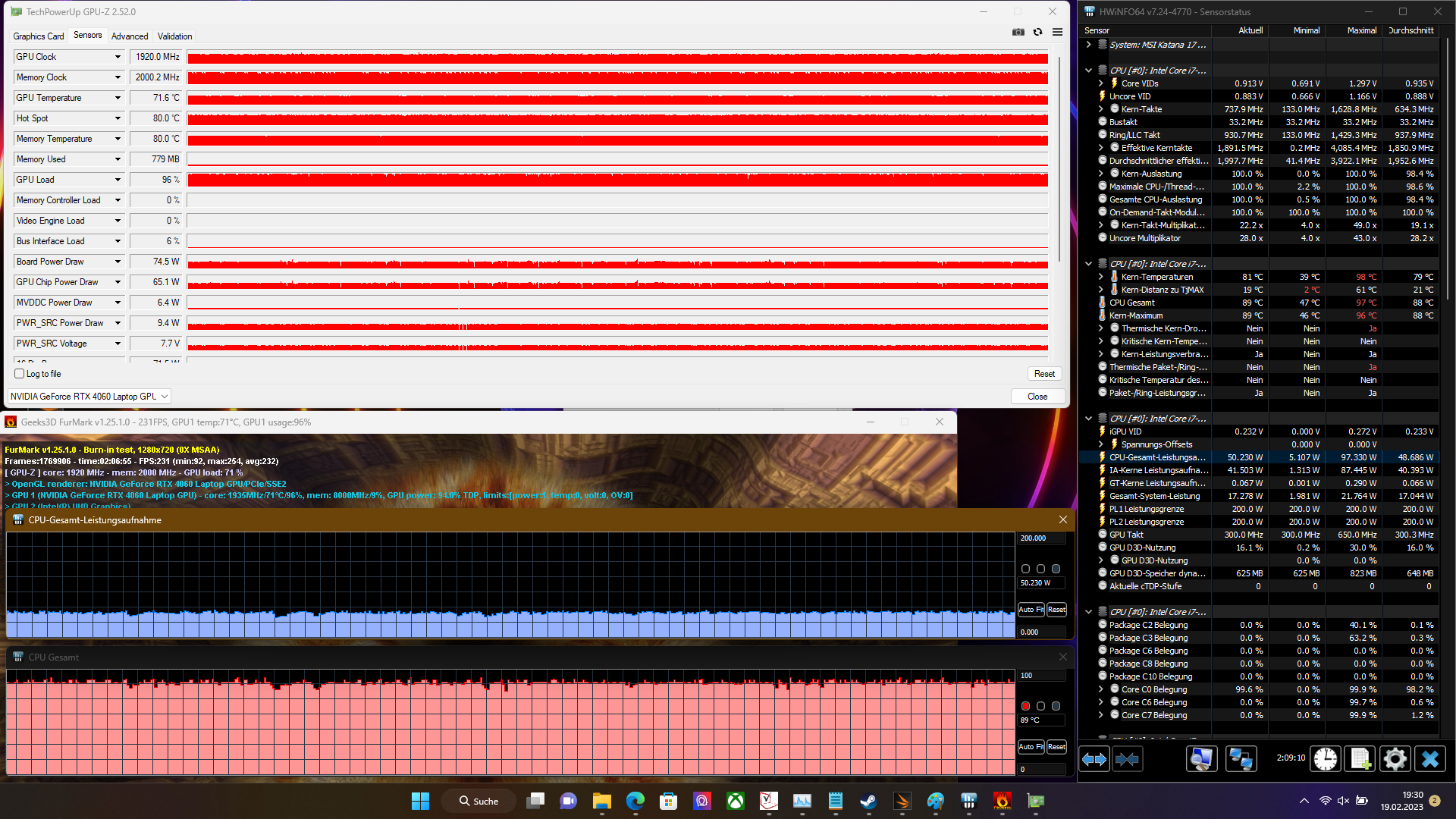The image size is (1456, 819).
Task: Enable the Log to file checkbox
Action: tap(20, 374)
